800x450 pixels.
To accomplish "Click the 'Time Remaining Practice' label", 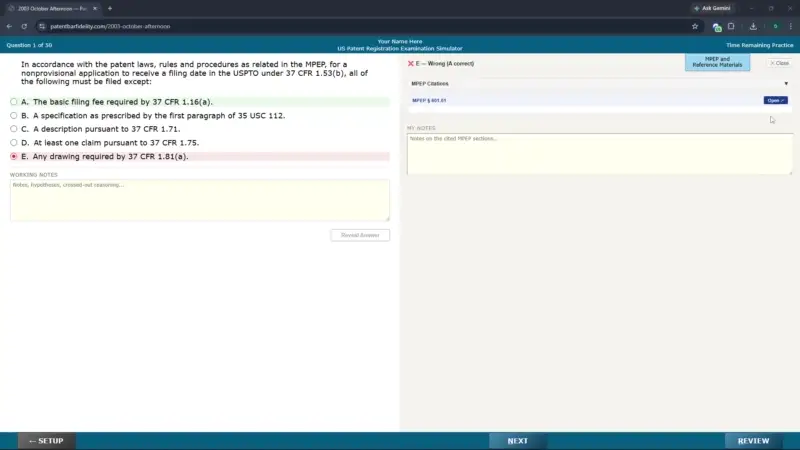I will pos(760,45).
